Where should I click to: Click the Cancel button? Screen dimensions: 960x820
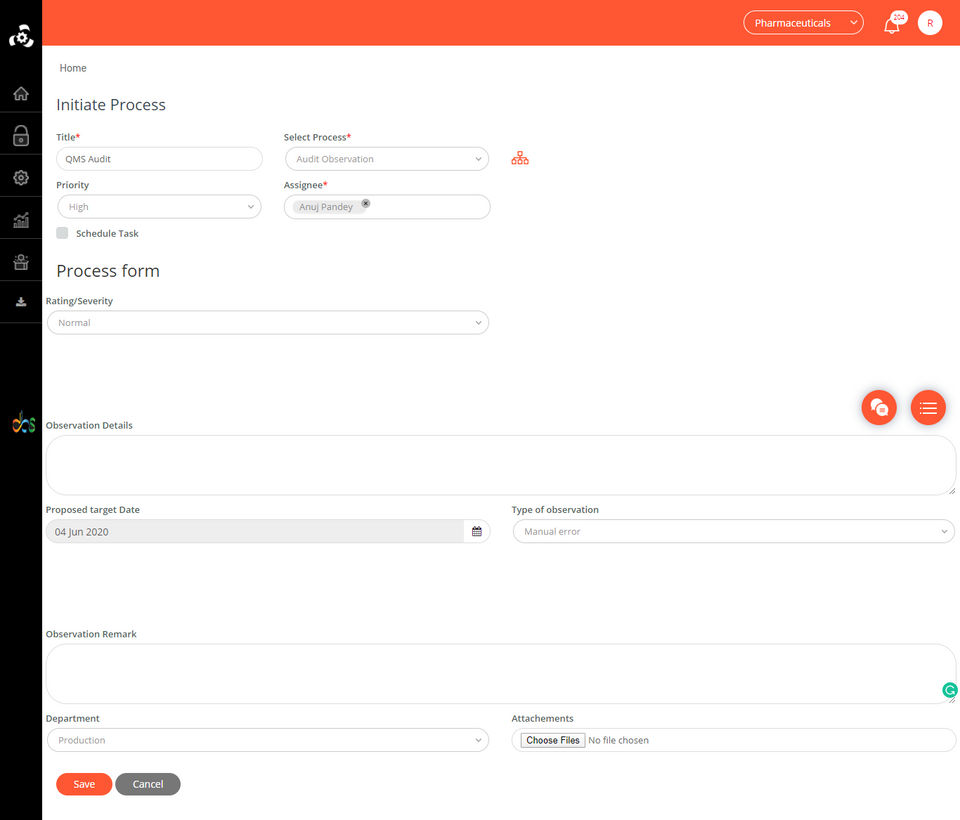[x=148, y=784]
